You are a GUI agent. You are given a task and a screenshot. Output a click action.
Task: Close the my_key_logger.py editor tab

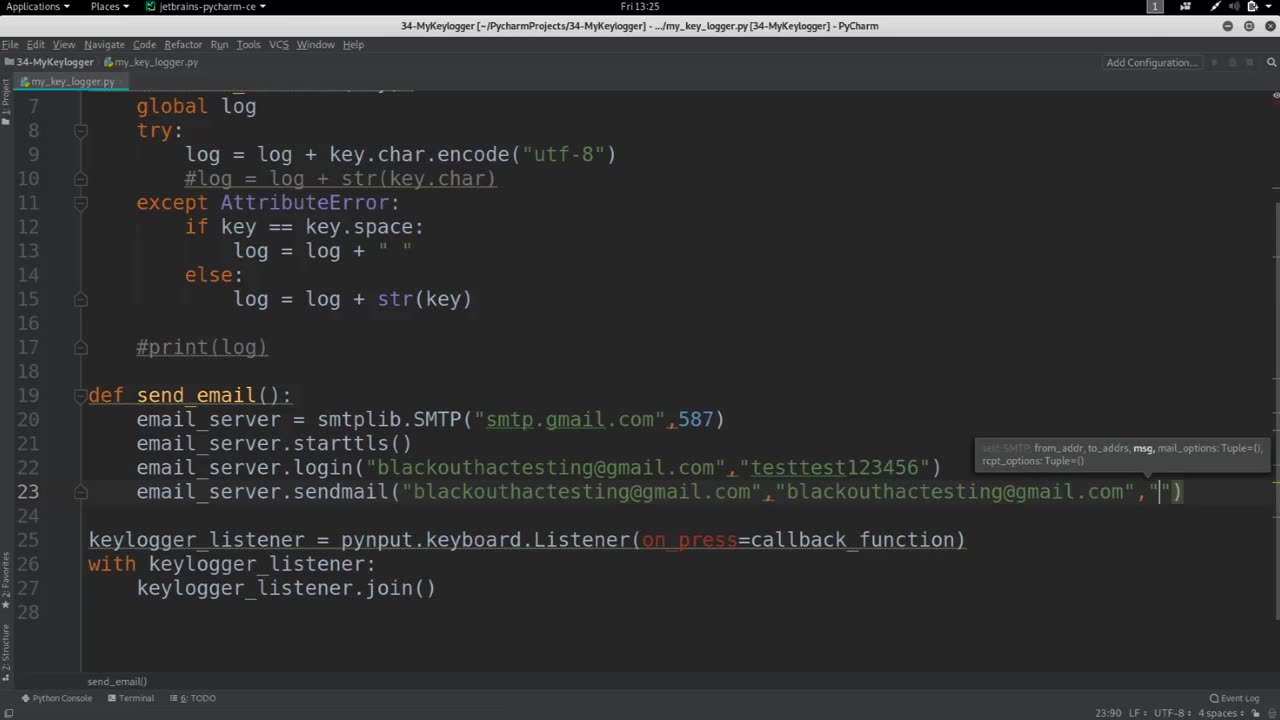click(122, 82)
